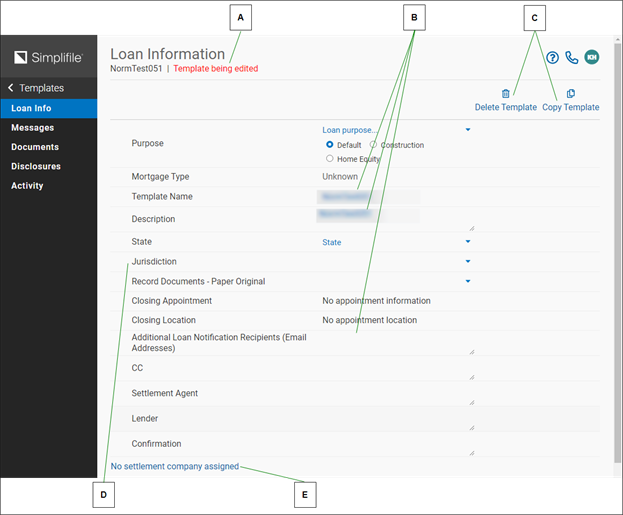Click the 'Template being edited' status text

[216, 68]
